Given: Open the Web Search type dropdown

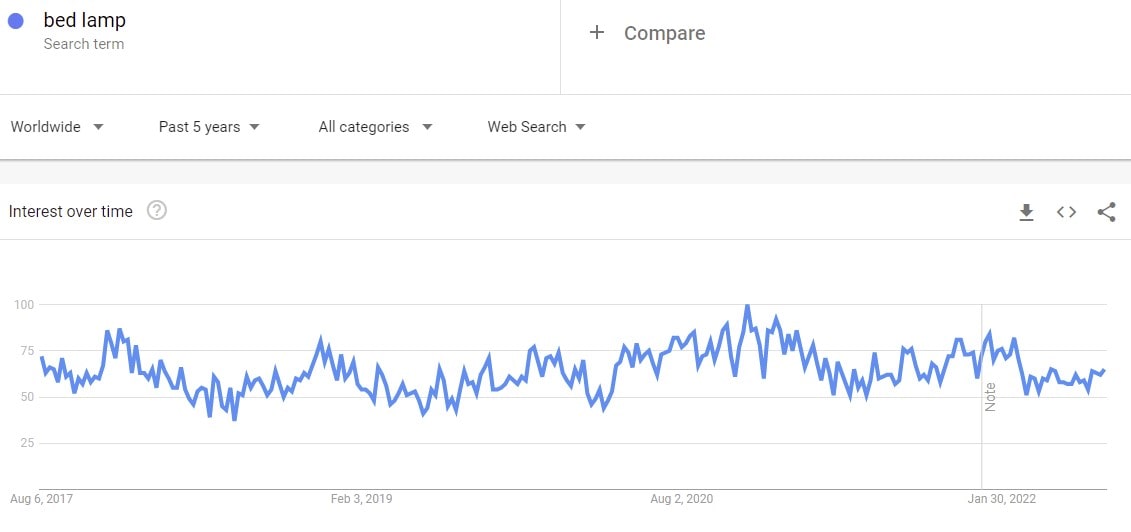Looking at the screenshot, I should [536, 127].
